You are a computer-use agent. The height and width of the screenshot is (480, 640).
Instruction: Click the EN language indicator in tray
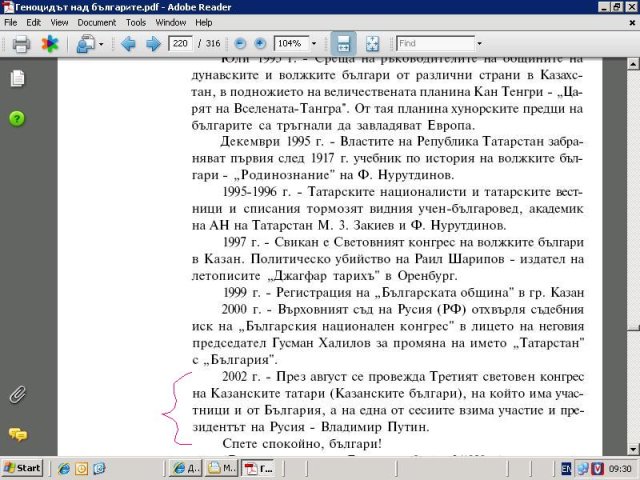[x=566, y=469]
